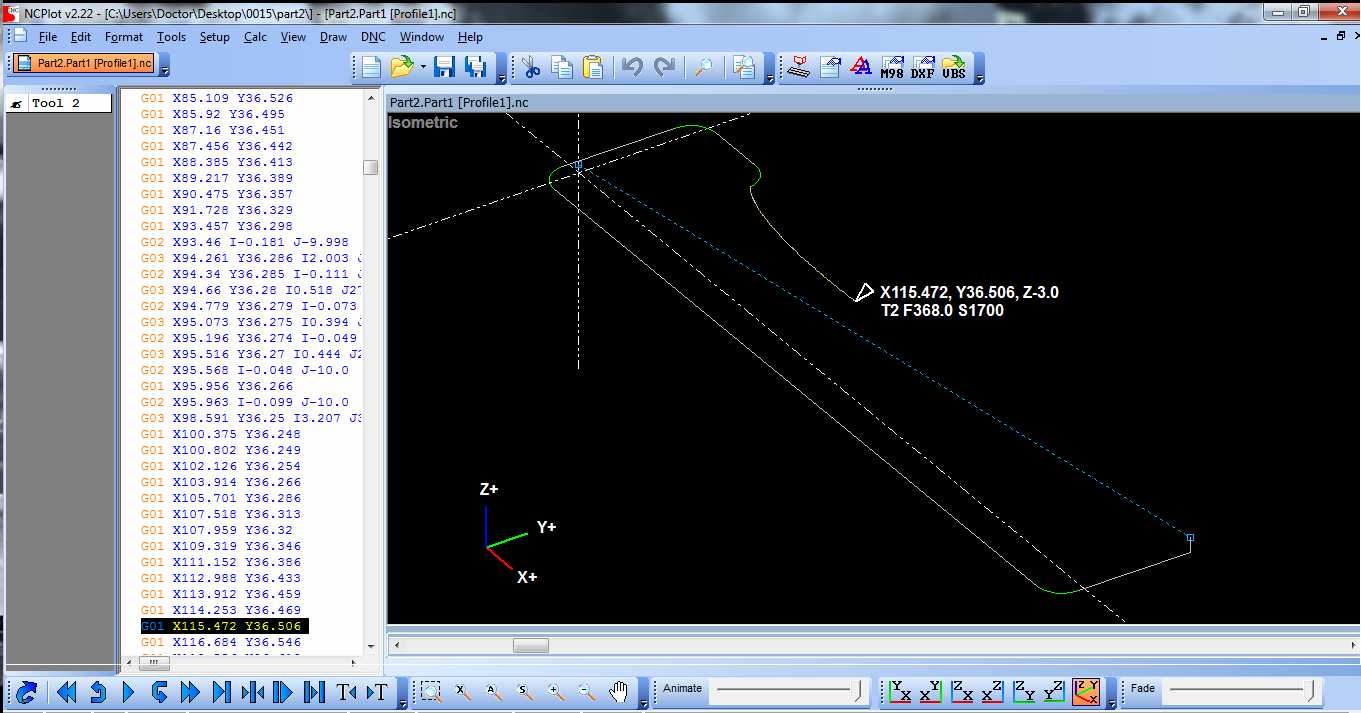Click the Zoom Out minus magnifier

click(587, 691)
